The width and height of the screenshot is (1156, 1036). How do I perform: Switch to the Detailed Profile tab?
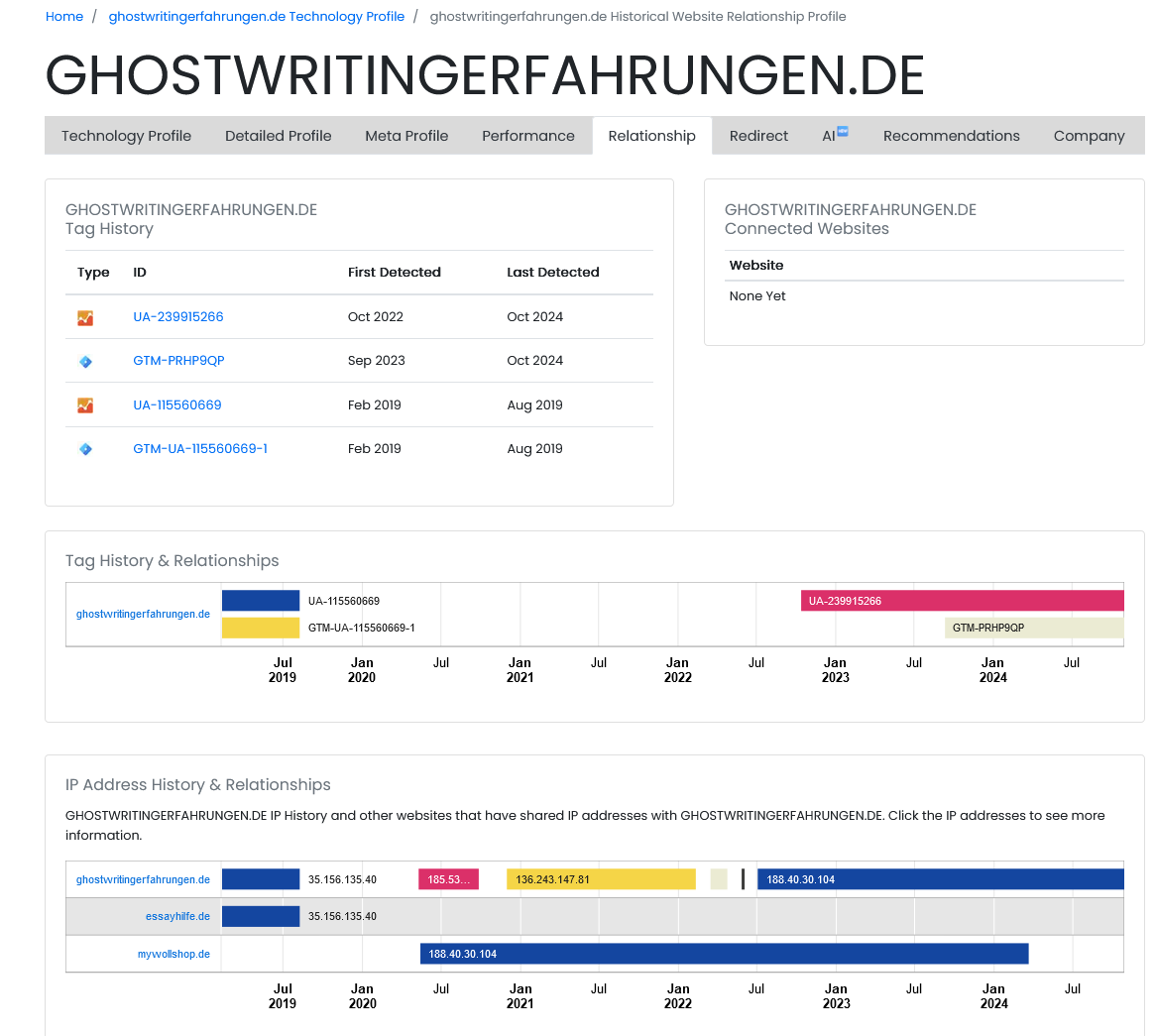[x=278, y=136]
